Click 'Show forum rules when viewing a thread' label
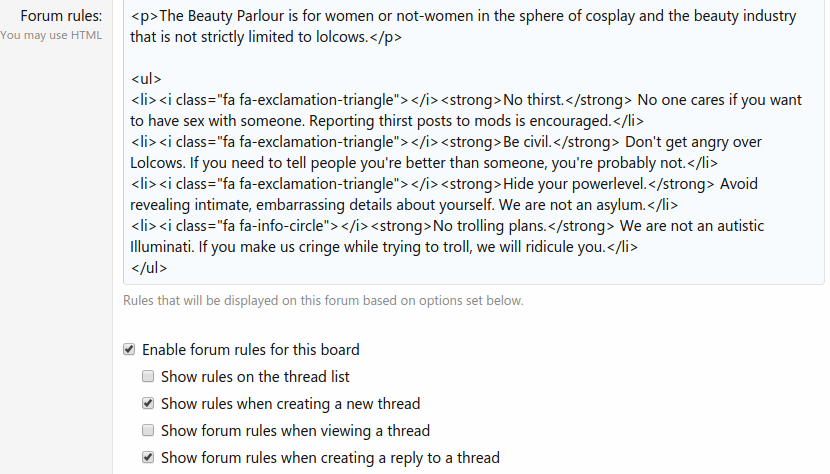Viewport: 830px width, 474px height. pyautogui.click(x=295, y=431)
